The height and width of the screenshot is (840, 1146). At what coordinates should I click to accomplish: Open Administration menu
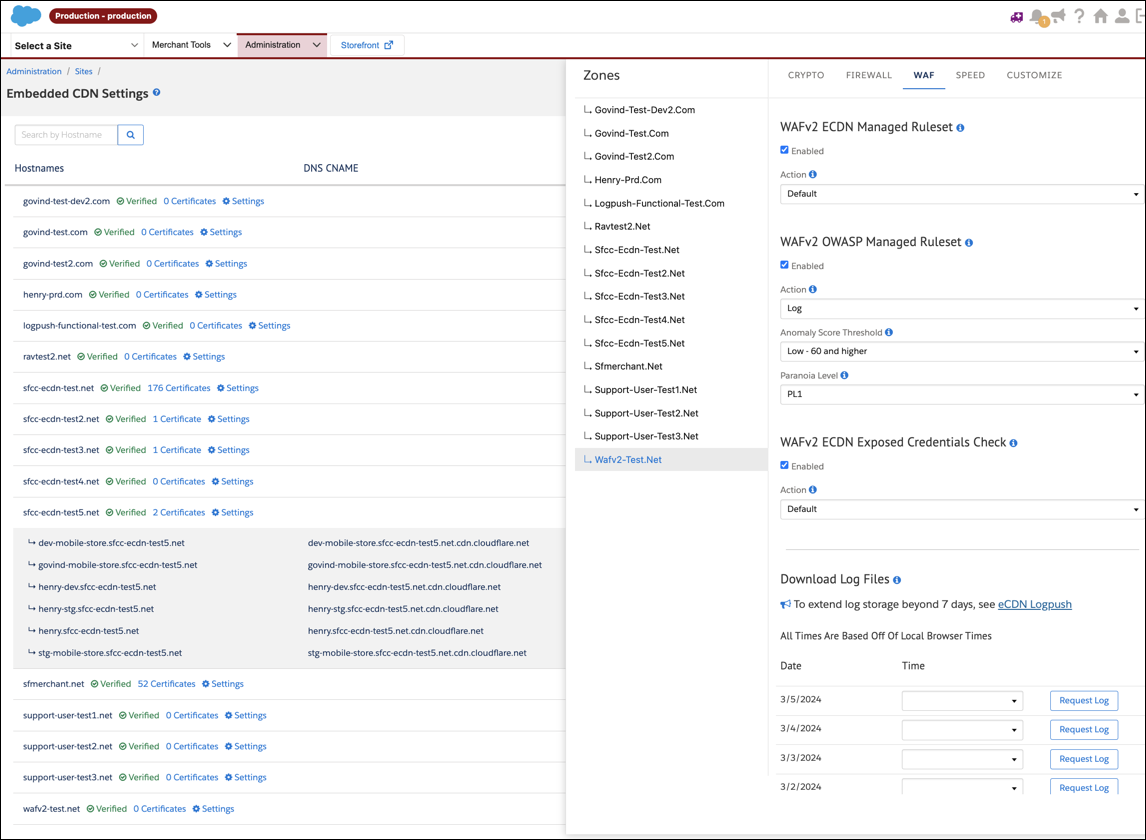pos(282,45)
